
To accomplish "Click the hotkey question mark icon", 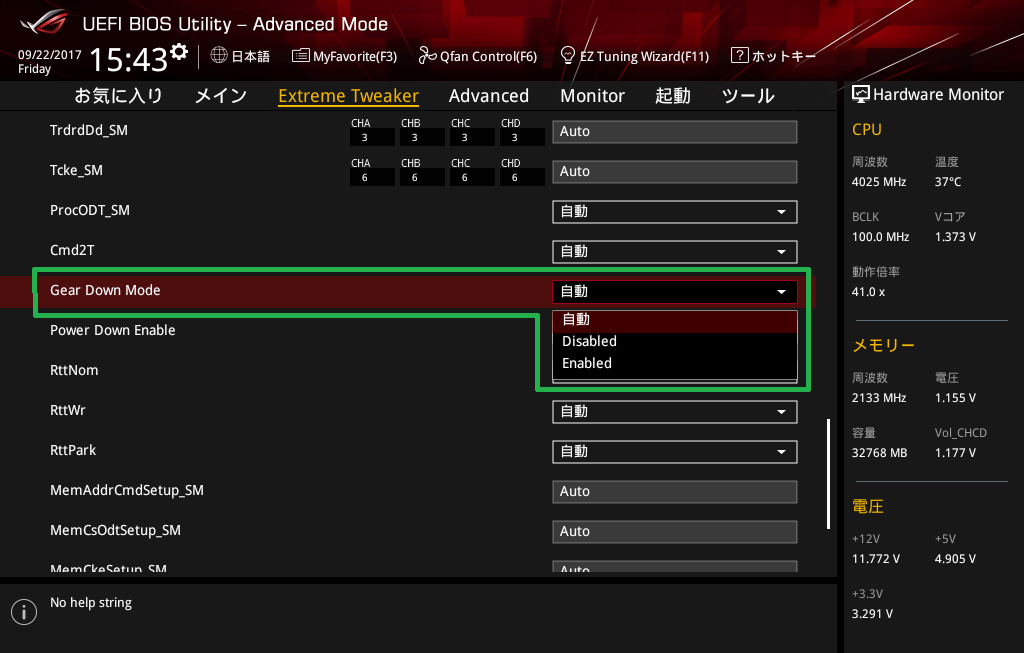I will [x=739, y=56].
